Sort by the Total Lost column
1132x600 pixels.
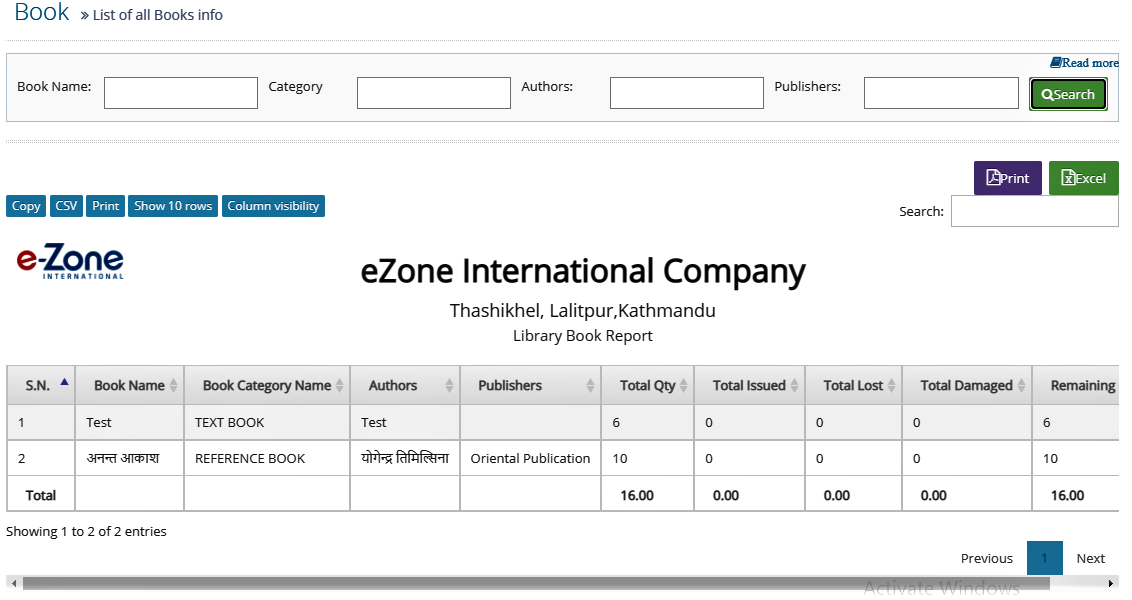[853, 386]
